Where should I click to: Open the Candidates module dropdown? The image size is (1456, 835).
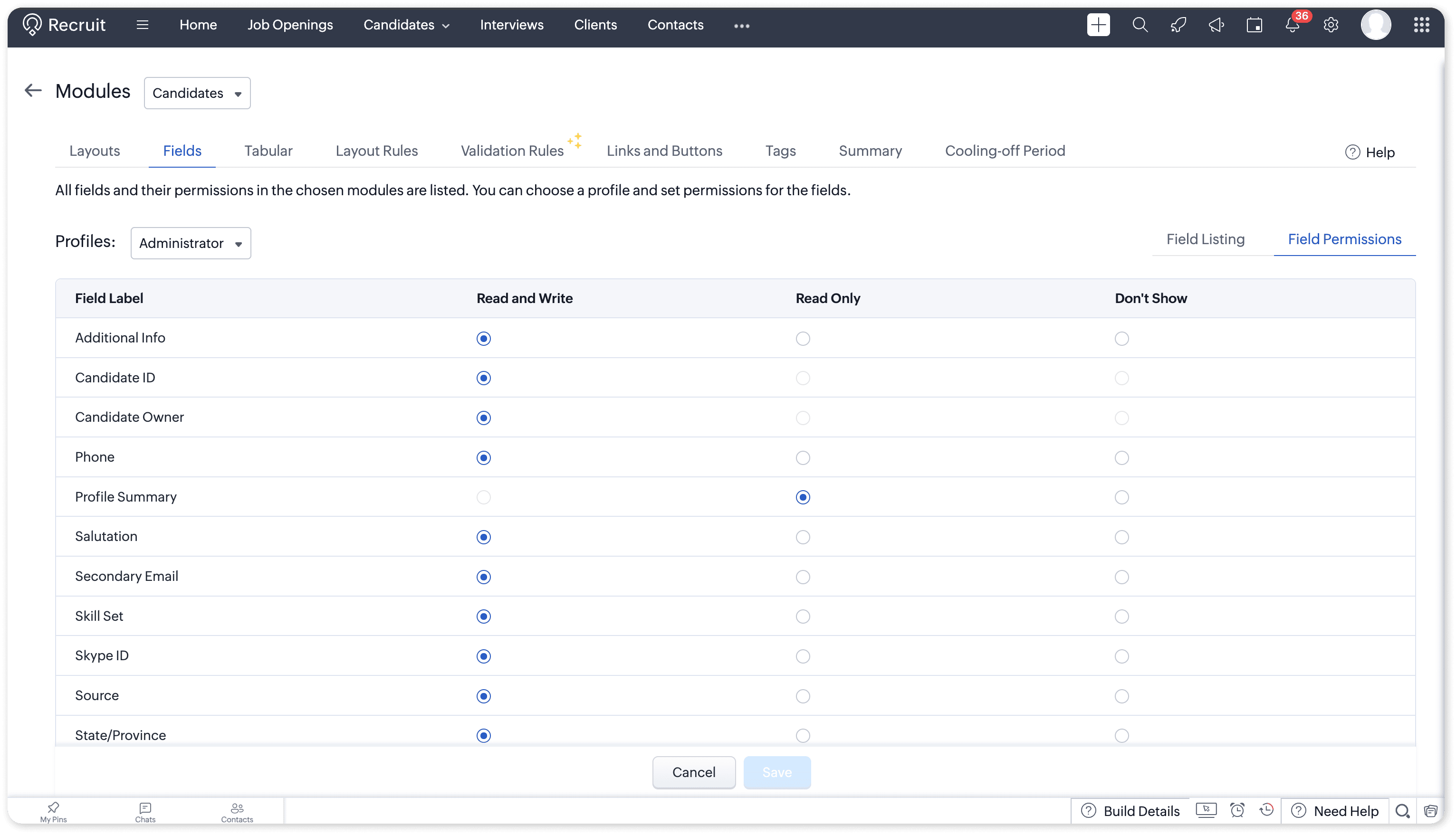click(197, 94)
